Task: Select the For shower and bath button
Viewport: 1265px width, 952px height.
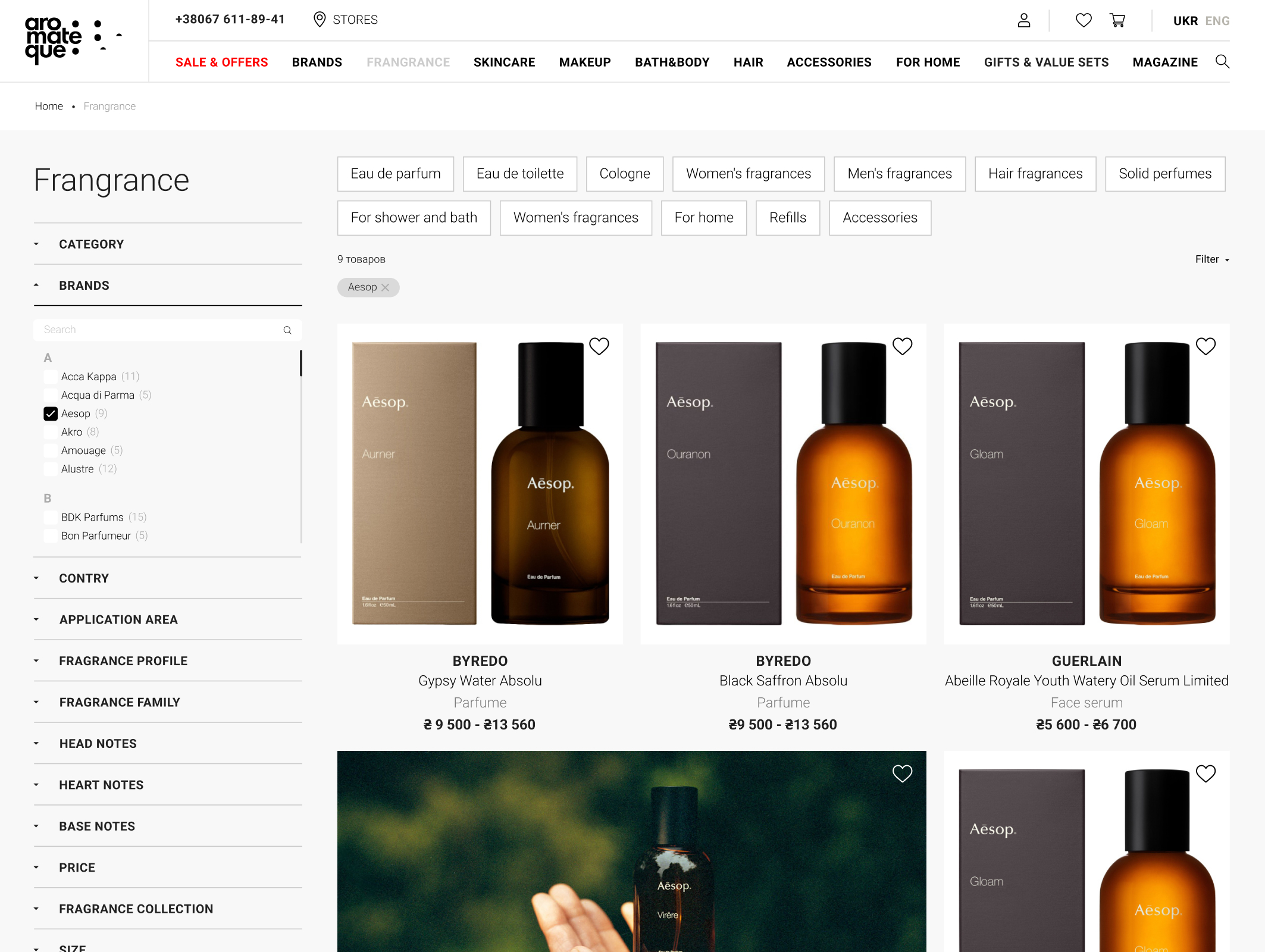Action: coord(414,218)
